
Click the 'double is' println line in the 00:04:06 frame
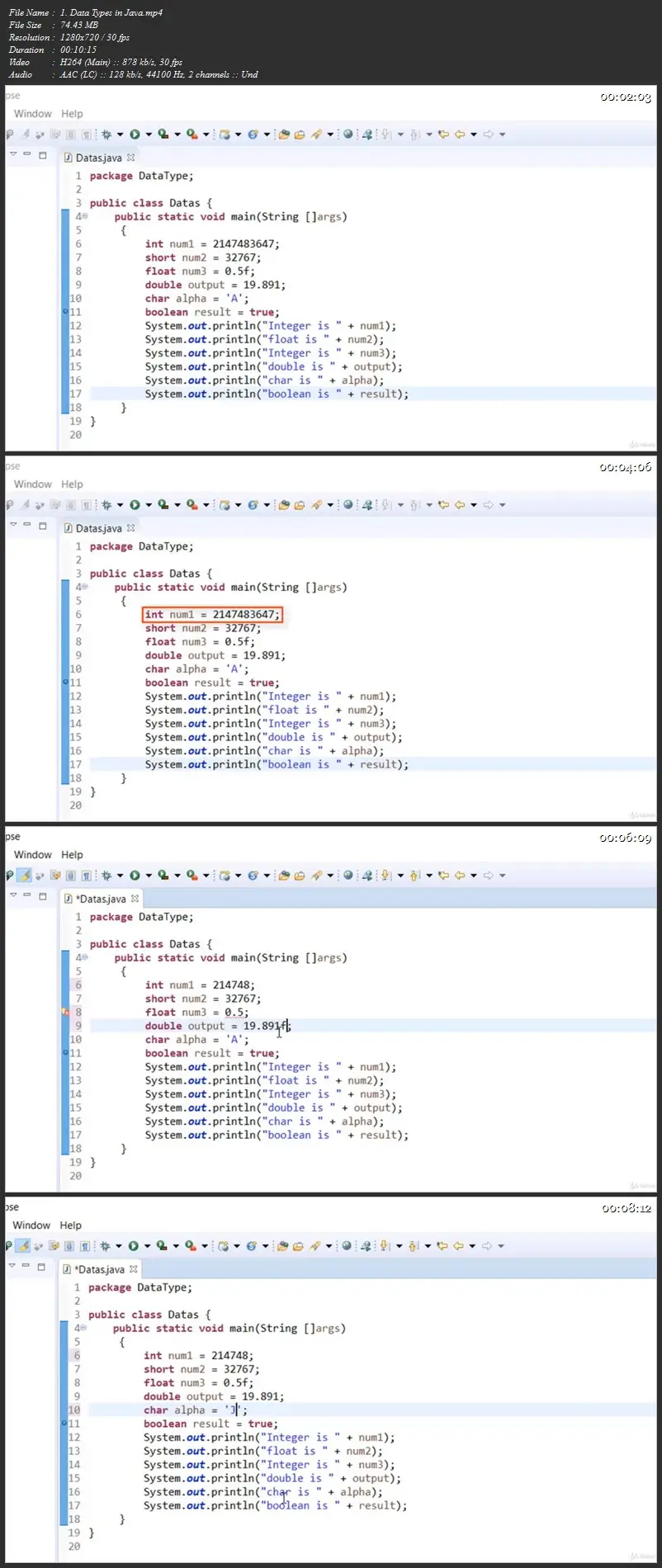pos(273,737)
